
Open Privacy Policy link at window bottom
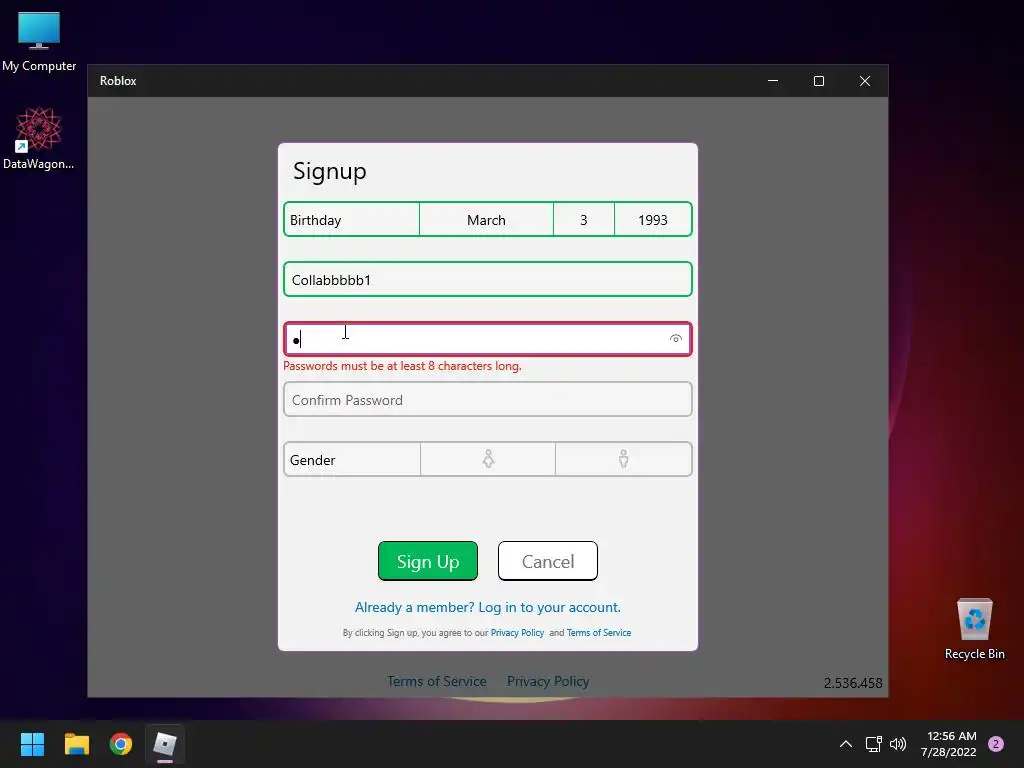point(548,681)
